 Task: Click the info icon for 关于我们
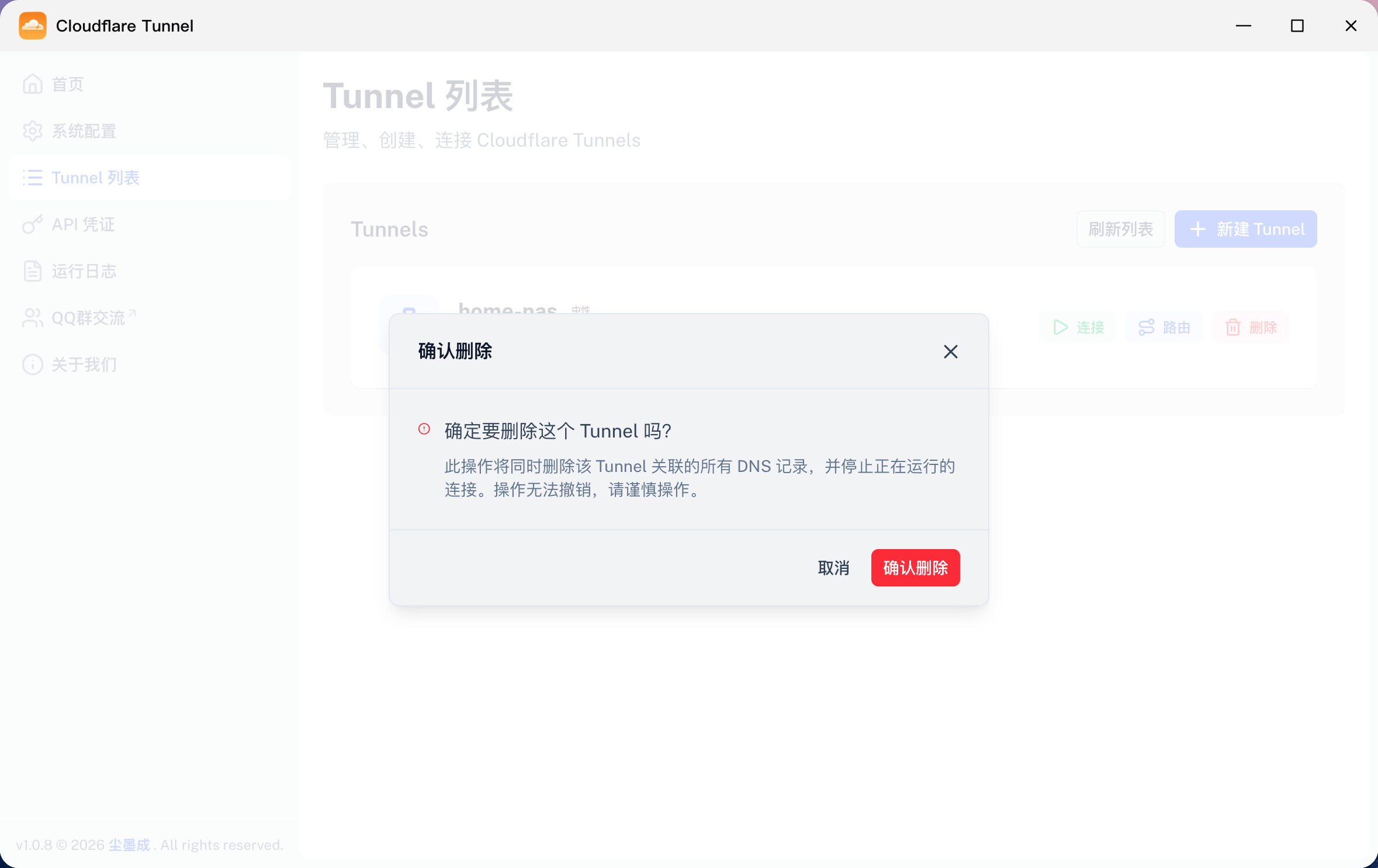click(33, 364)
